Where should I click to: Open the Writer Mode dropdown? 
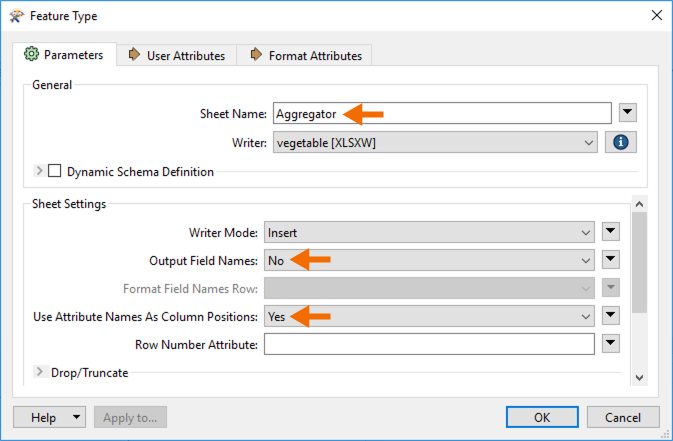(429, 232)
